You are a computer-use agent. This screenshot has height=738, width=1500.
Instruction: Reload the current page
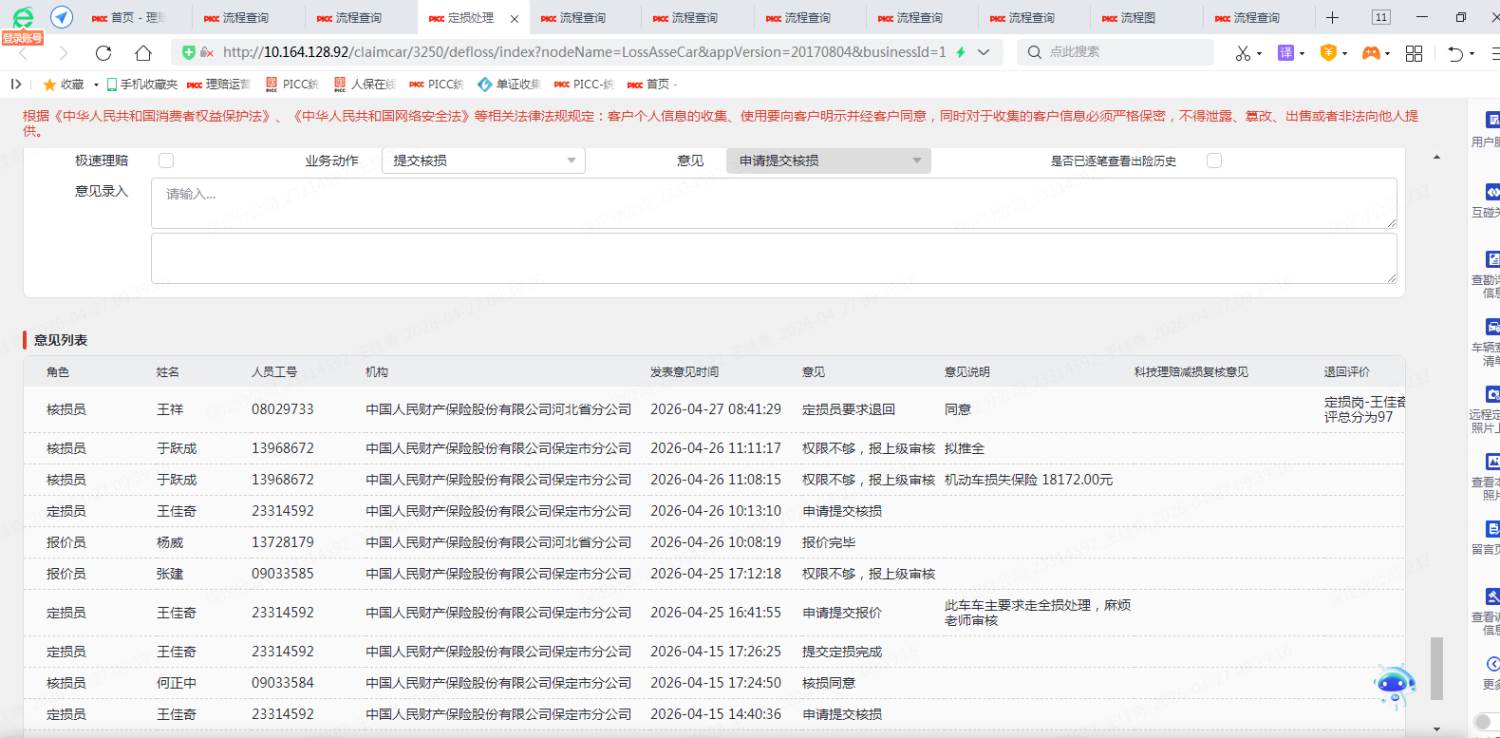click(103, 53)
